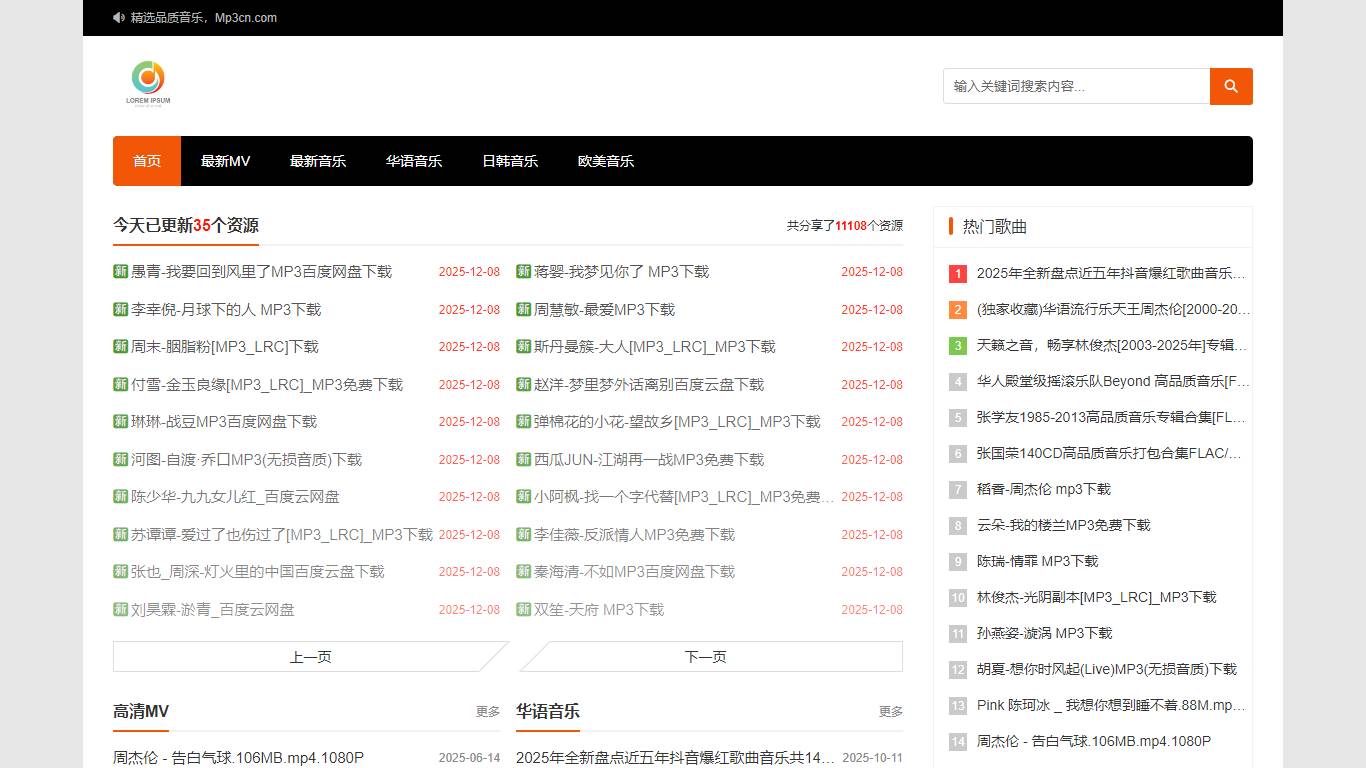Click the red rank 1 badge in 热门歌曲

[x=958, y=274]
